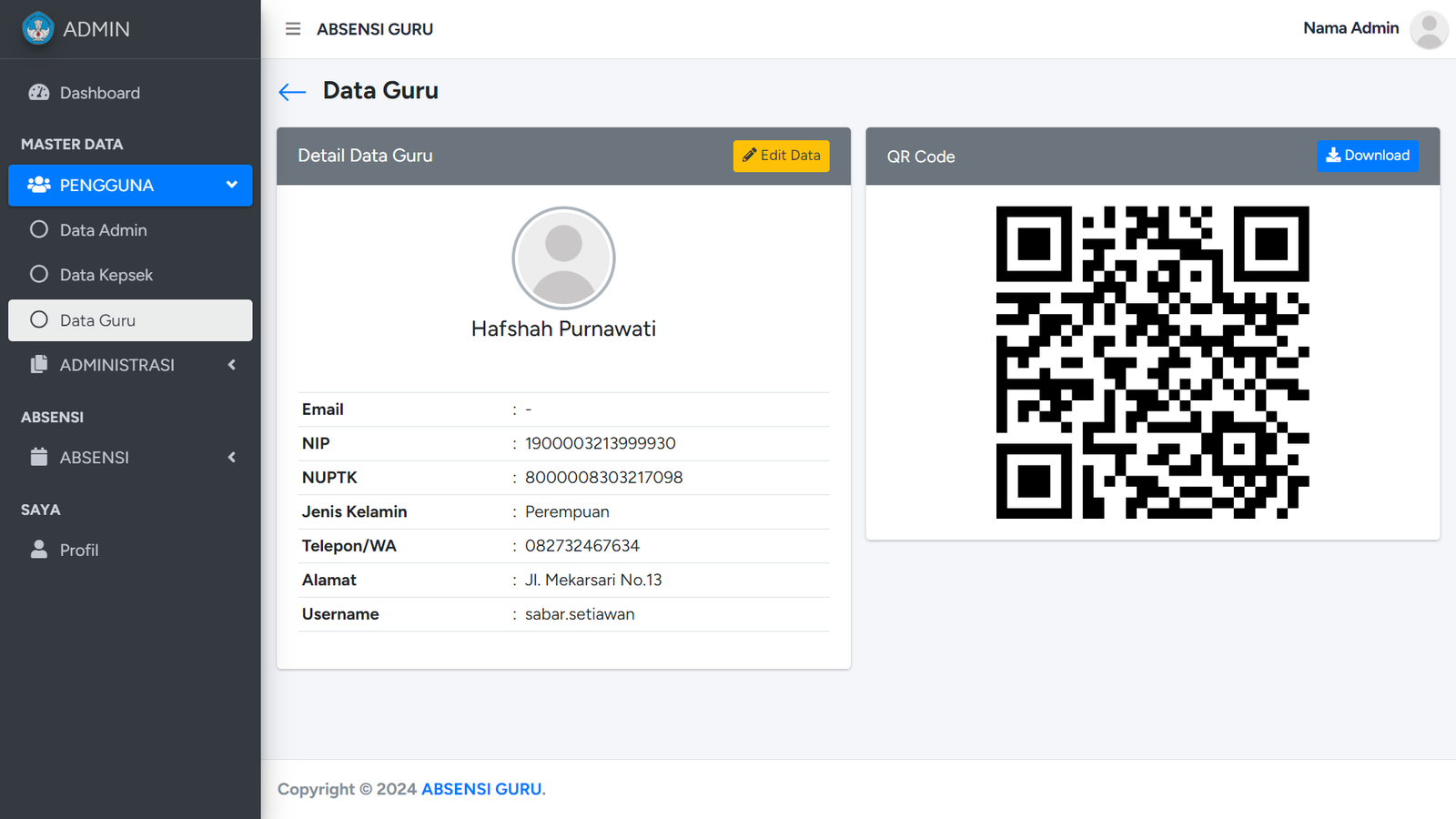Image resolution: width=1456 pixels, height=819 pixels.
Task: Select the Data Admin circle marker
Action: [x=39, y=230]
